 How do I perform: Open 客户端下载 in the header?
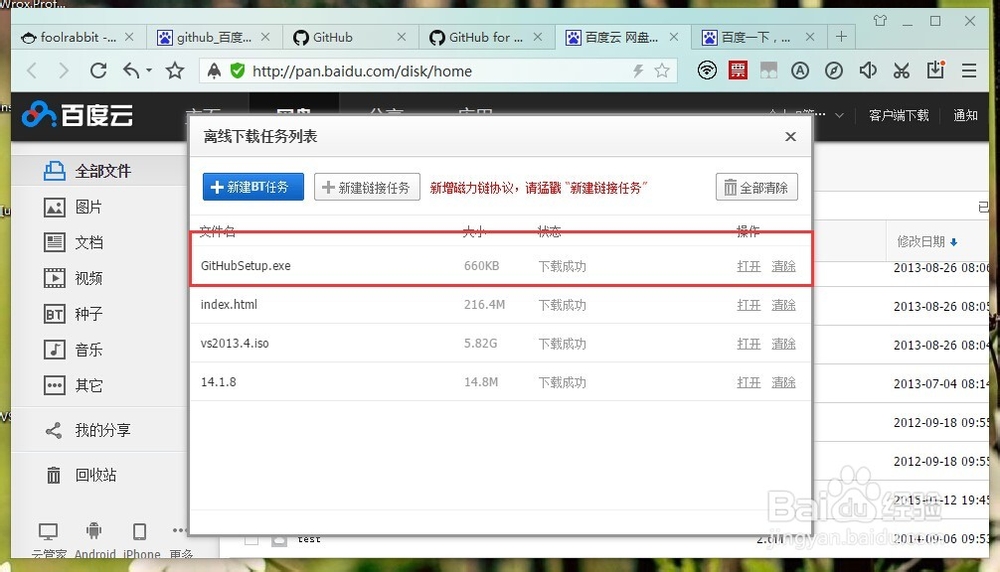[x=899, y=115]
